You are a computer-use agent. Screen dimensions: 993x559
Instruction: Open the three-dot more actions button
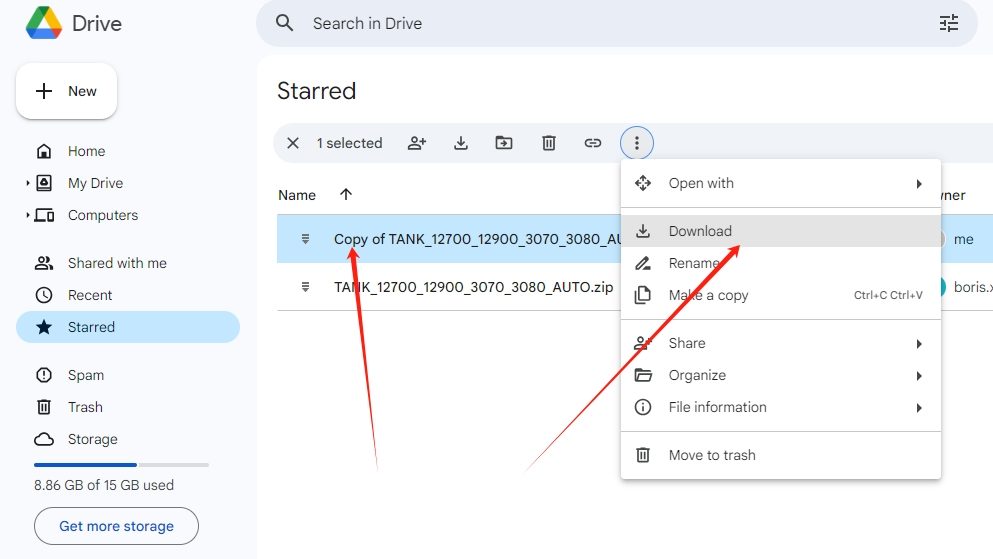637,143
